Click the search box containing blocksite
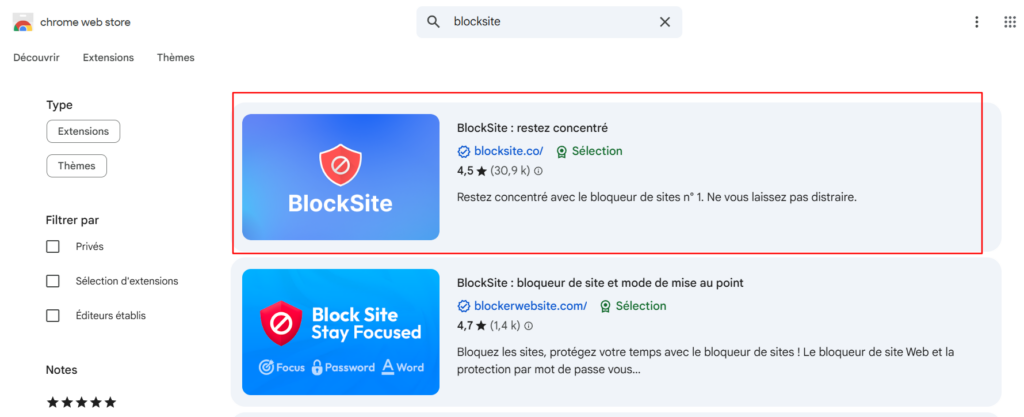 click(550, 22)
